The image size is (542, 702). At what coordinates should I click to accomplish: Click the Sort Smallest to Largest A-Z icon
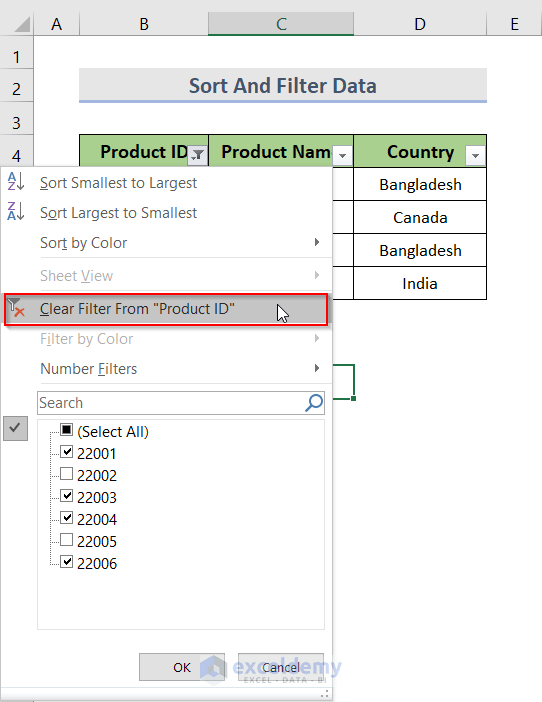(16, 182)
